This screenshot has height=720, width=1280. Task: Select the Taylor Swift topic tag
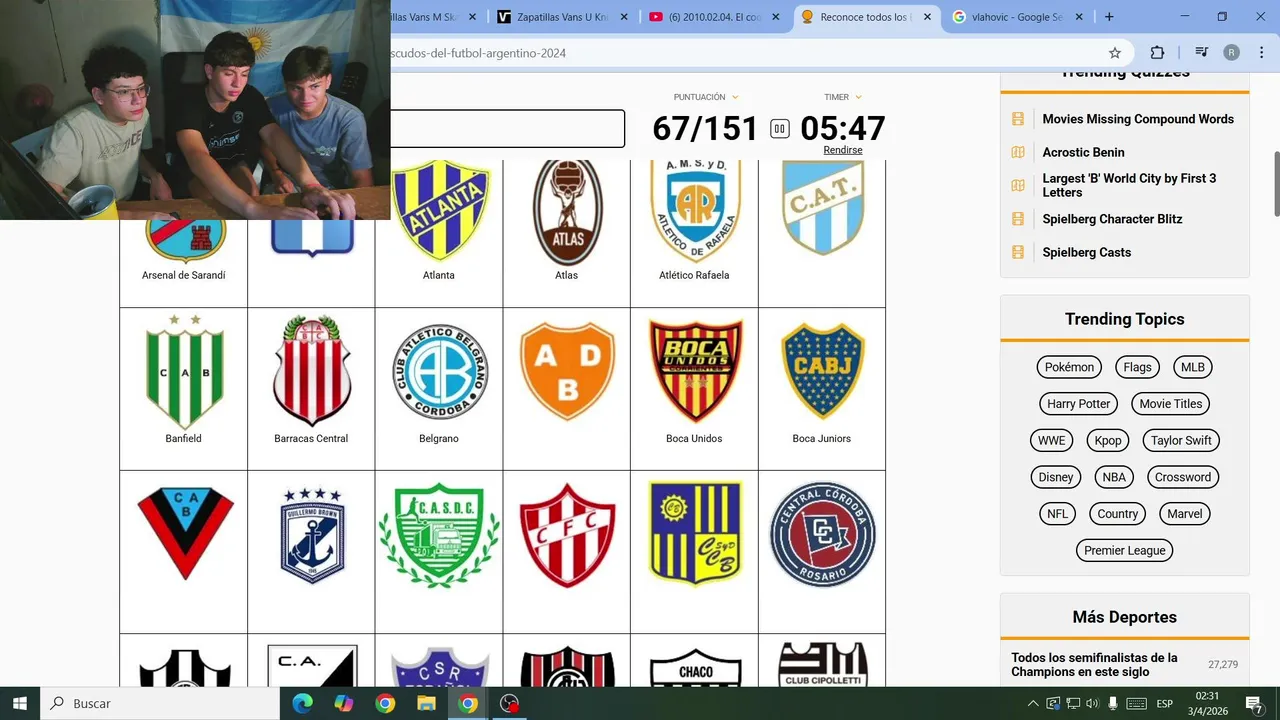click(x=1181, y=440)
